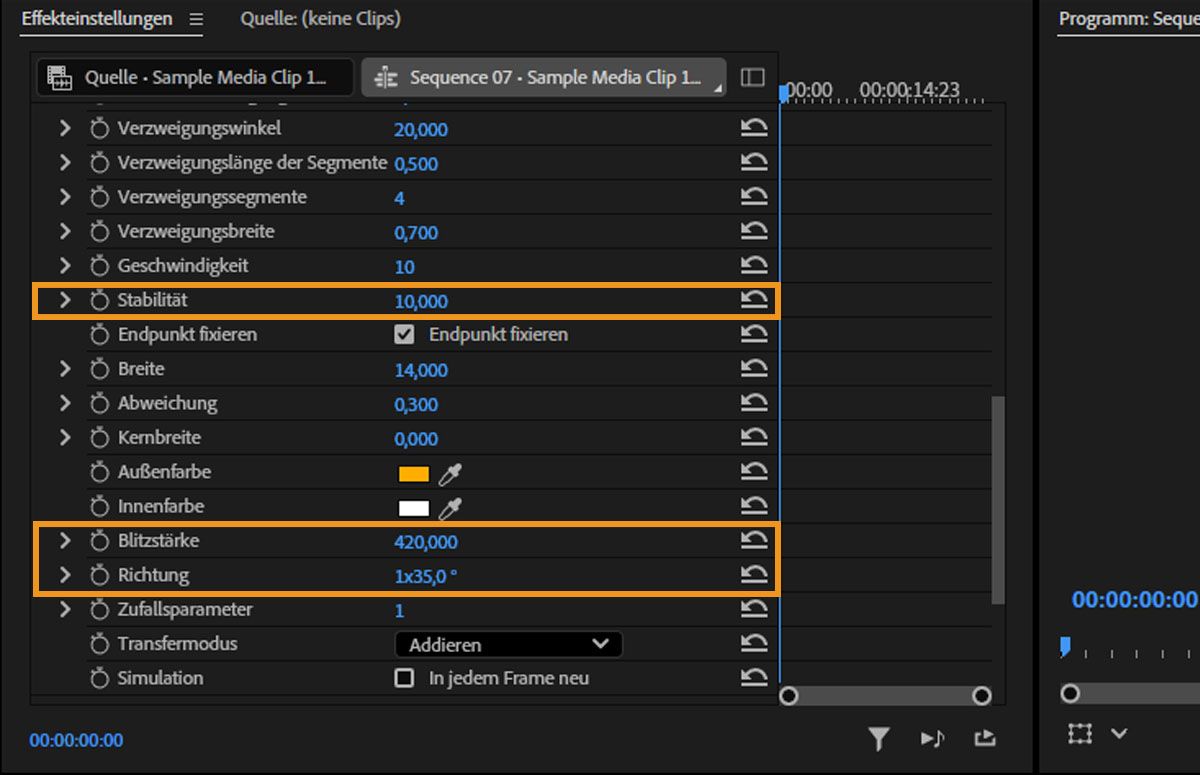Toggle the split-view comparison icon

[x=752, y=77]
